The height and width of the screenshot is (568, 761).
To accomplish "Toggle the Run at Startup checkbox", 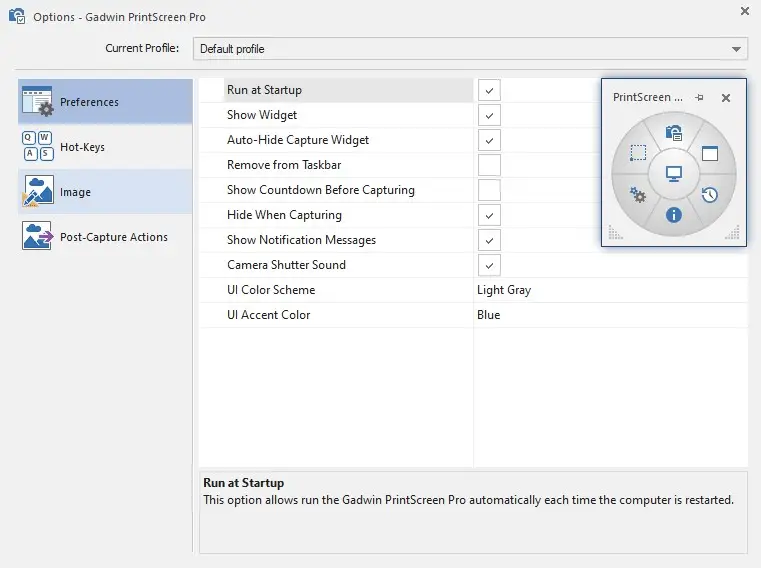I will click(489, 90).
